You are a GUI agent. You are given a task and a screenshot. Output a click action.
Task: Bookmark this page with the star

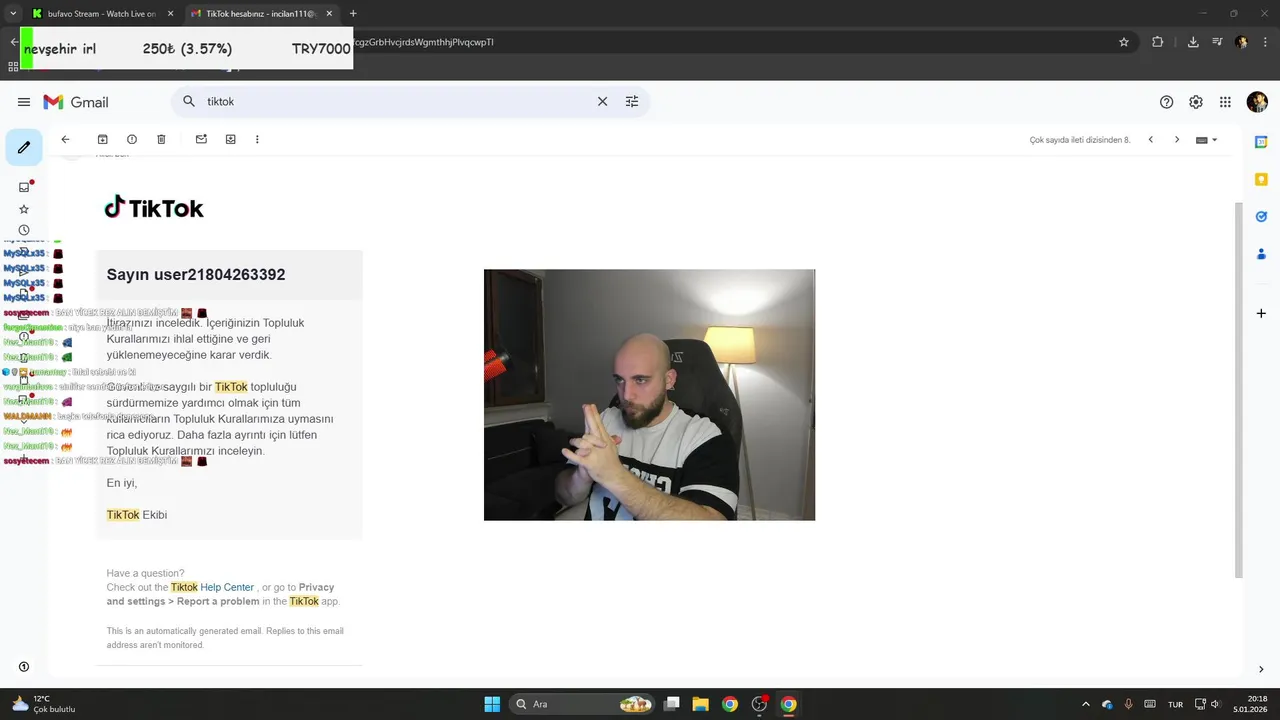click(x=1124, y=42)
